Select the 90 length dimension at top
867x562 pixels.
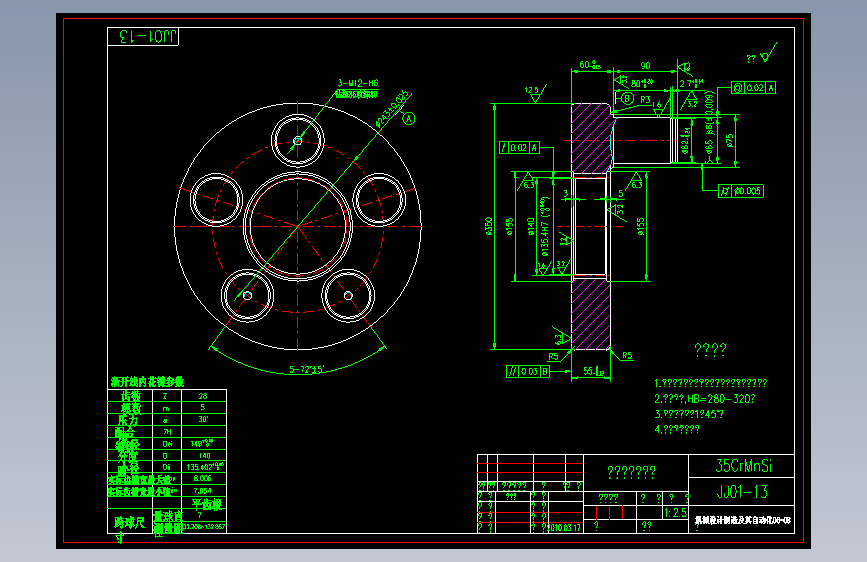[x=645, y=65]
